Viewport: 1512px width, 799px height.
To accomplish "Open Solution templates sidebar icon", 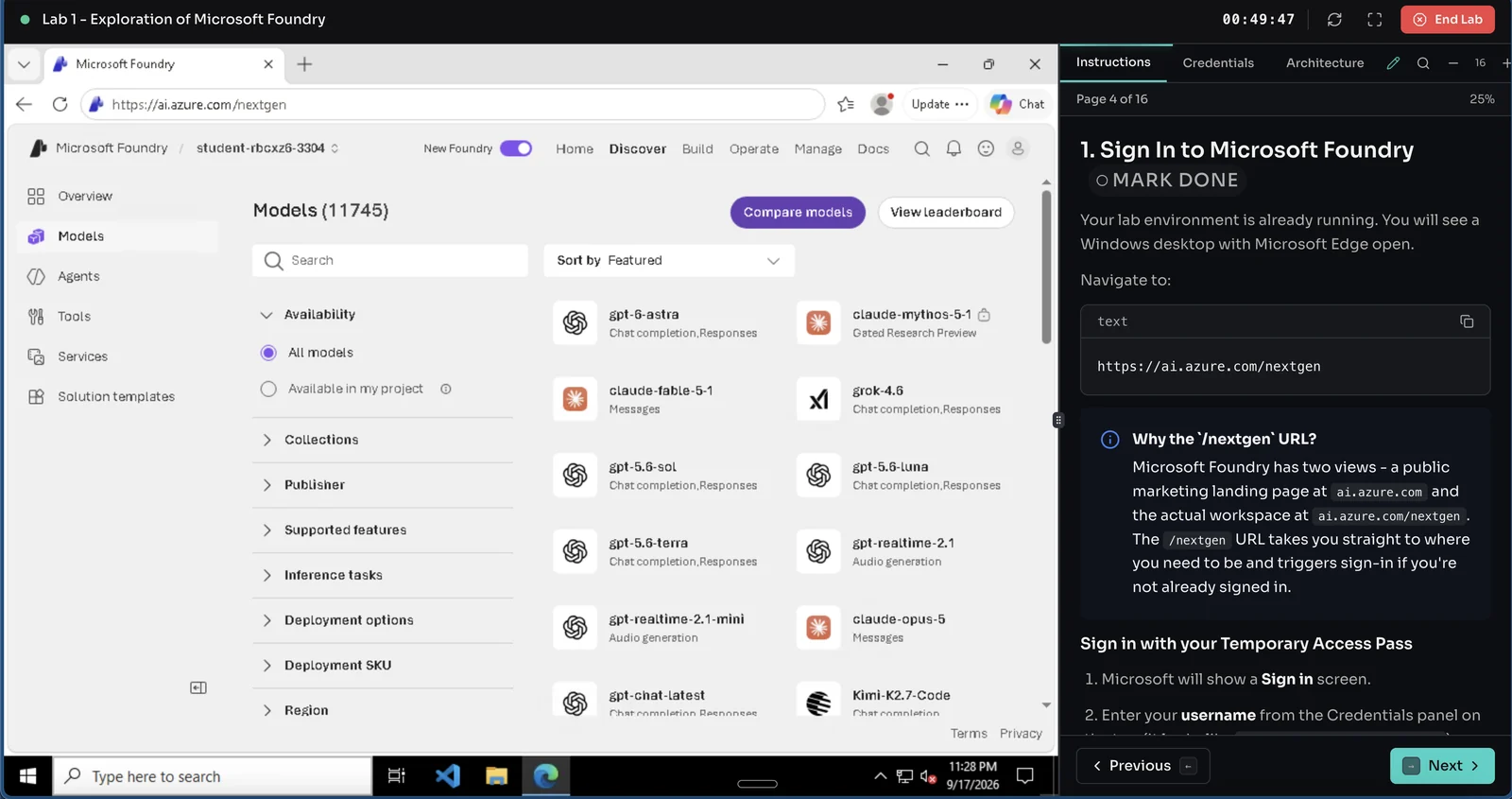I will pos(36,397).
